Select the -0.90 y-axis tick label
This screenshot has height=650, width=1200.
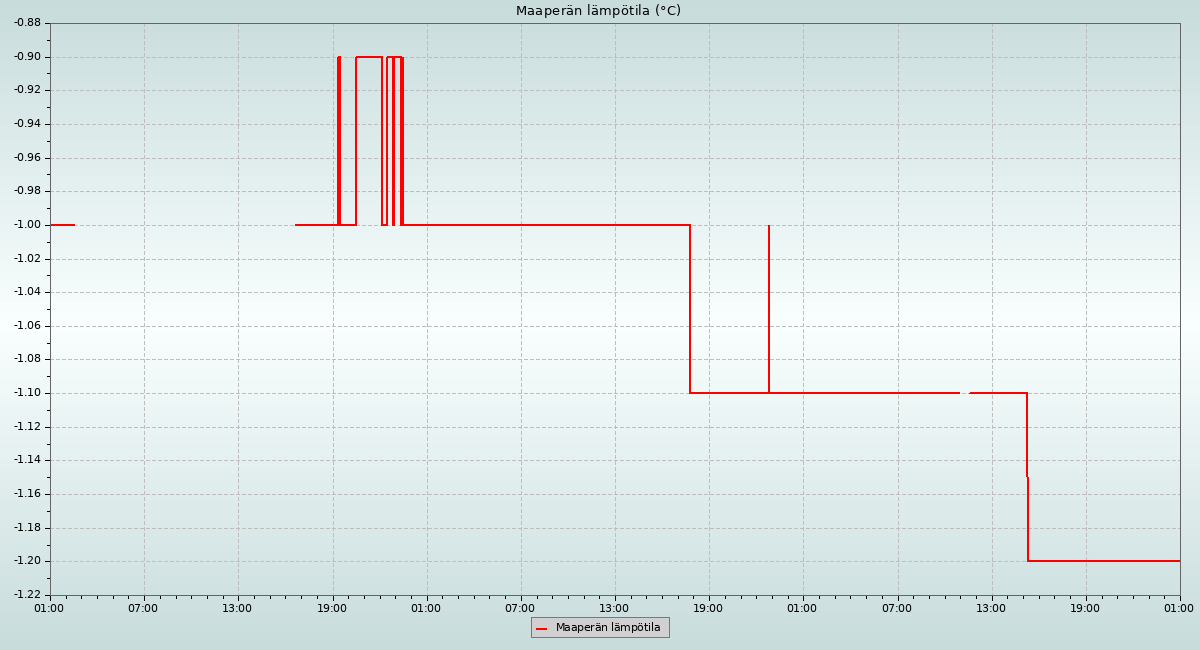click(27, 57)
